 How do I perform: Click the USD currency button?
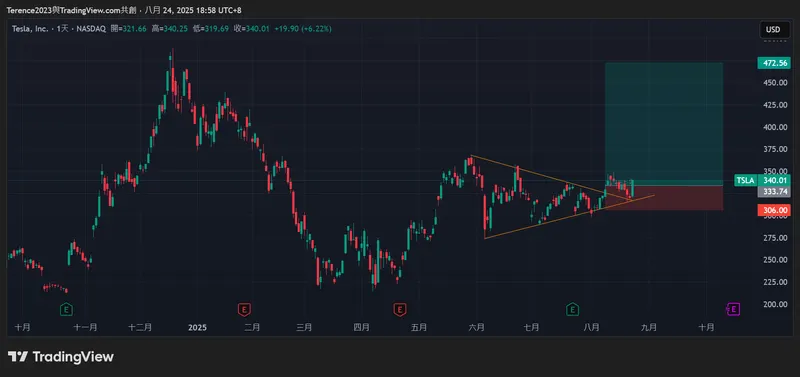coord(773,30)
